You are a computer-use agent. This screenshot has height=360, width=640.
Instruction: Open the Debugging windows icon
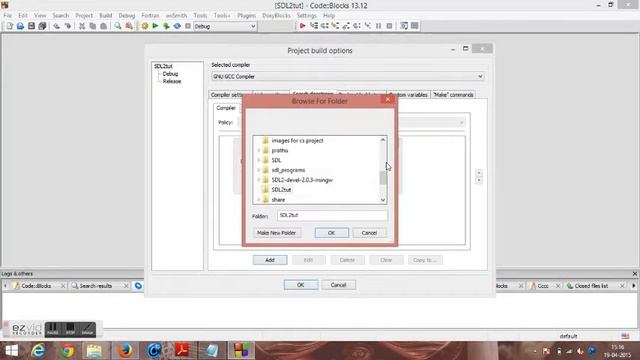click(x=404, y=26)
